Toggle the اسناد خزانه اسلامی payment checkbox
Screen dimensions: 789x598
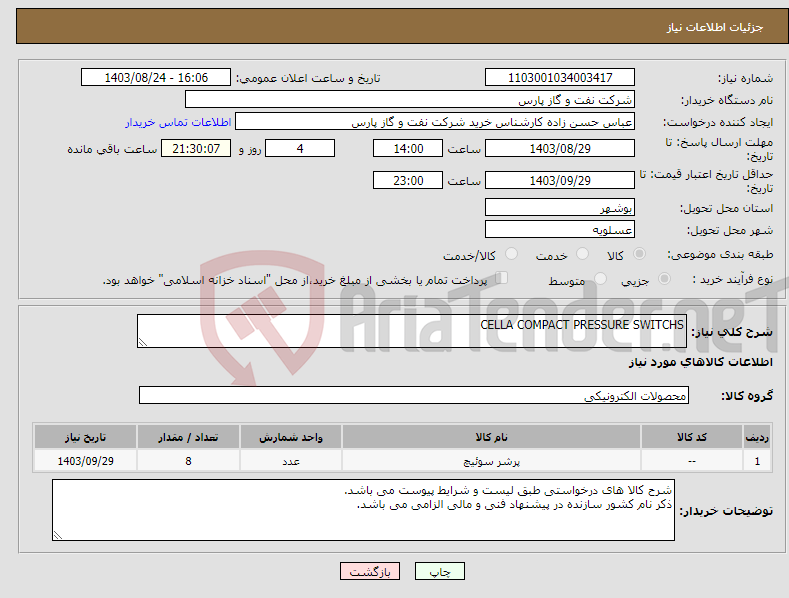502,277
